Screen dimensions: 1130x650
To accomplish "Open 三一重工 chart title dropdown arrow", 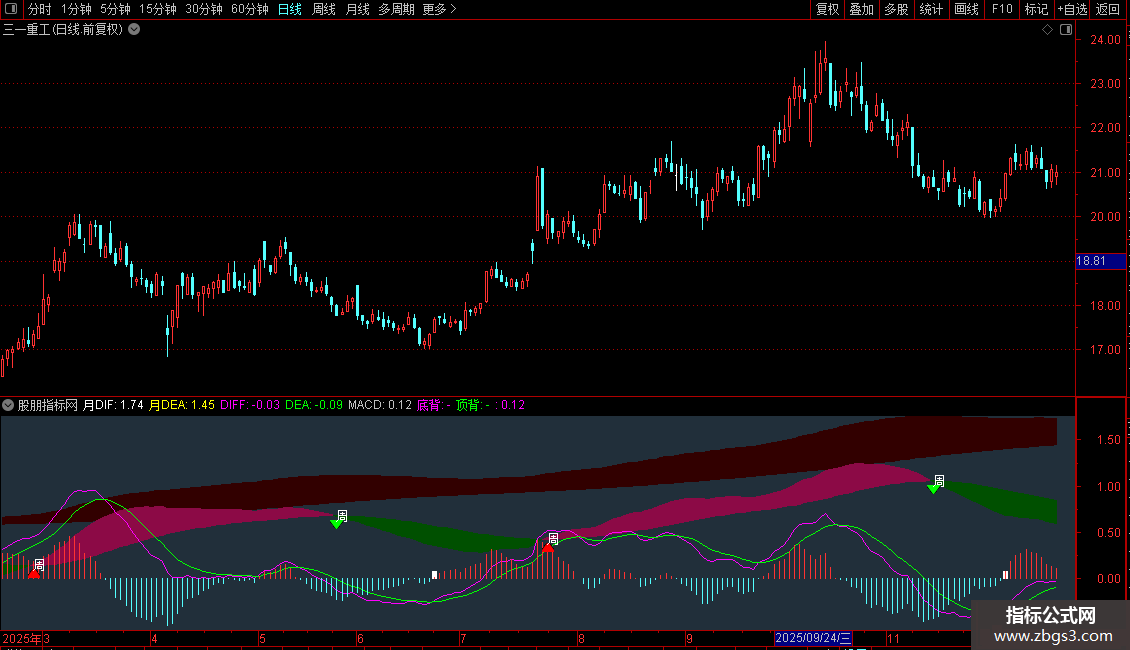I will click(134, 30).
